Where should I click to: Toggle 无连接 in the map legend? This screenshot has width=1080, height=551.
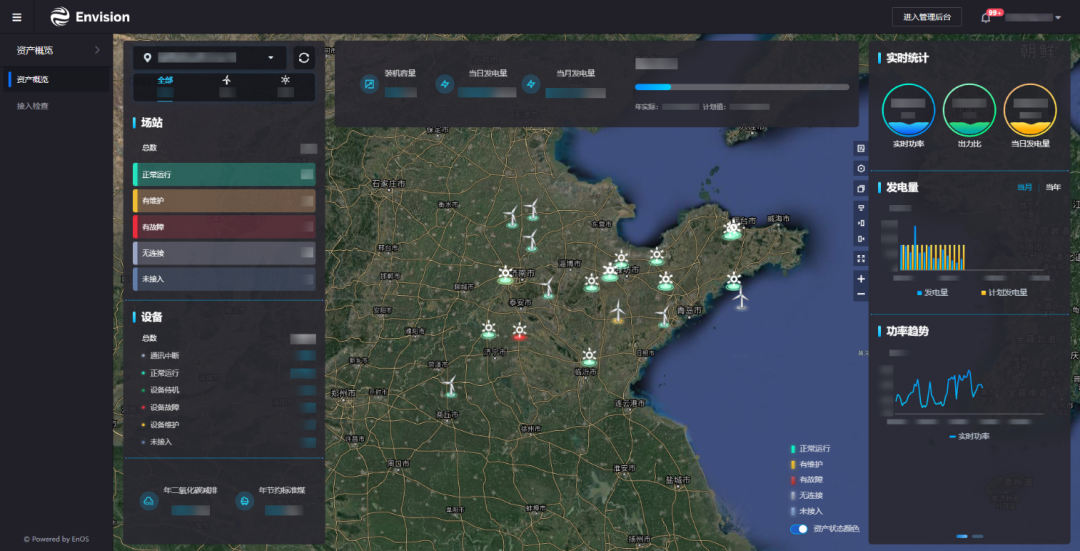coord(807,495)
